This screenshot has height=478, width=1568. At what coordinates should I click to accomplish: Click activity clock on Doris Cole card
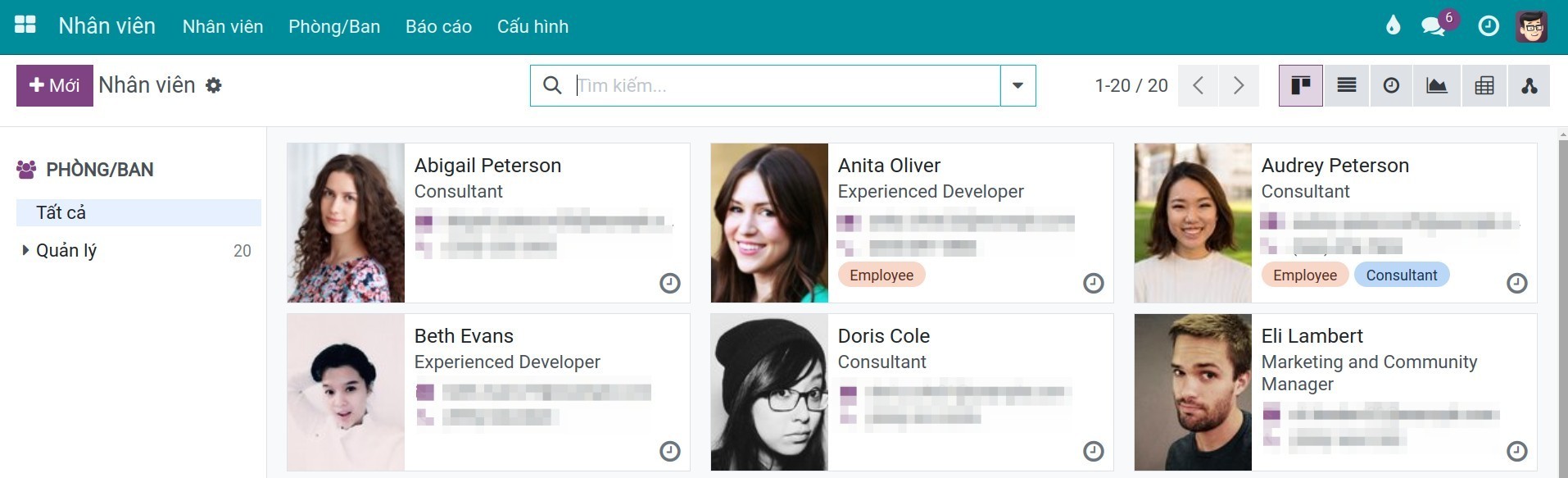coord(1094,452)
